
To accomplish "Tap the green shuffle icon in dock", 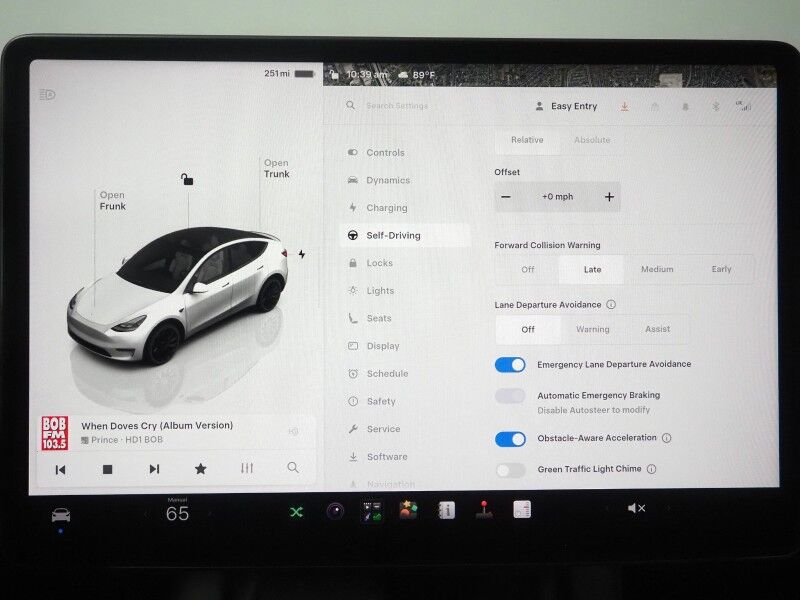I will [296, 512].
